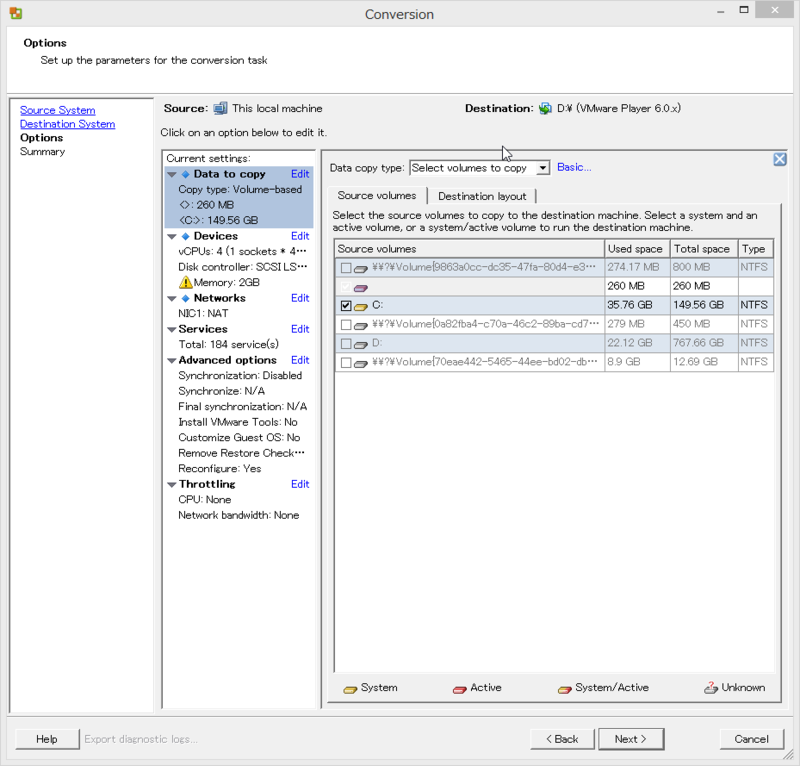Click the blue diamond icon next to Data to copy

point(186,174)
